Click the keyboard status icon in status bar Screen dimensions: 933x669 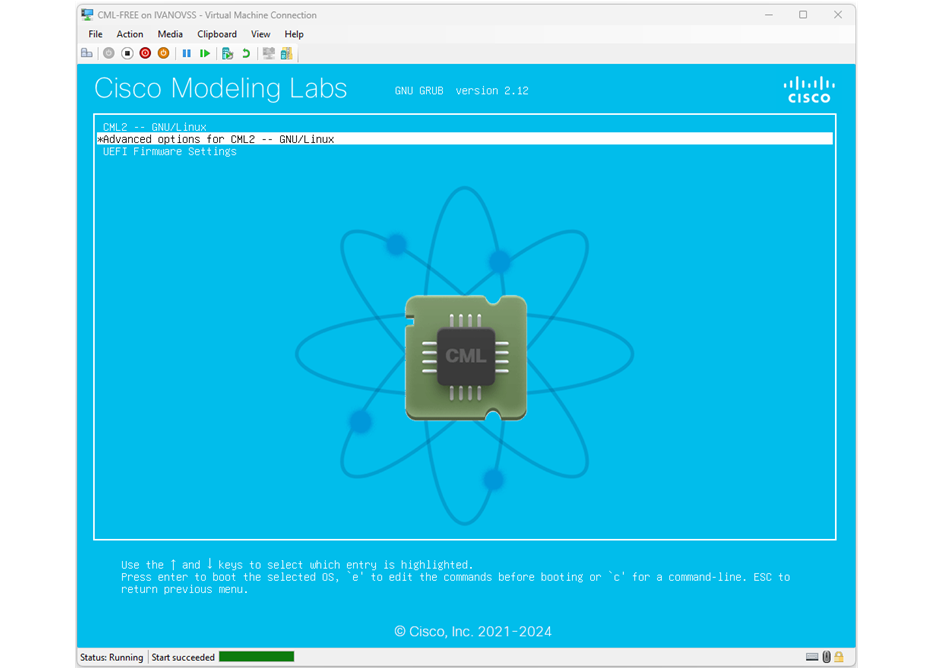812,657
